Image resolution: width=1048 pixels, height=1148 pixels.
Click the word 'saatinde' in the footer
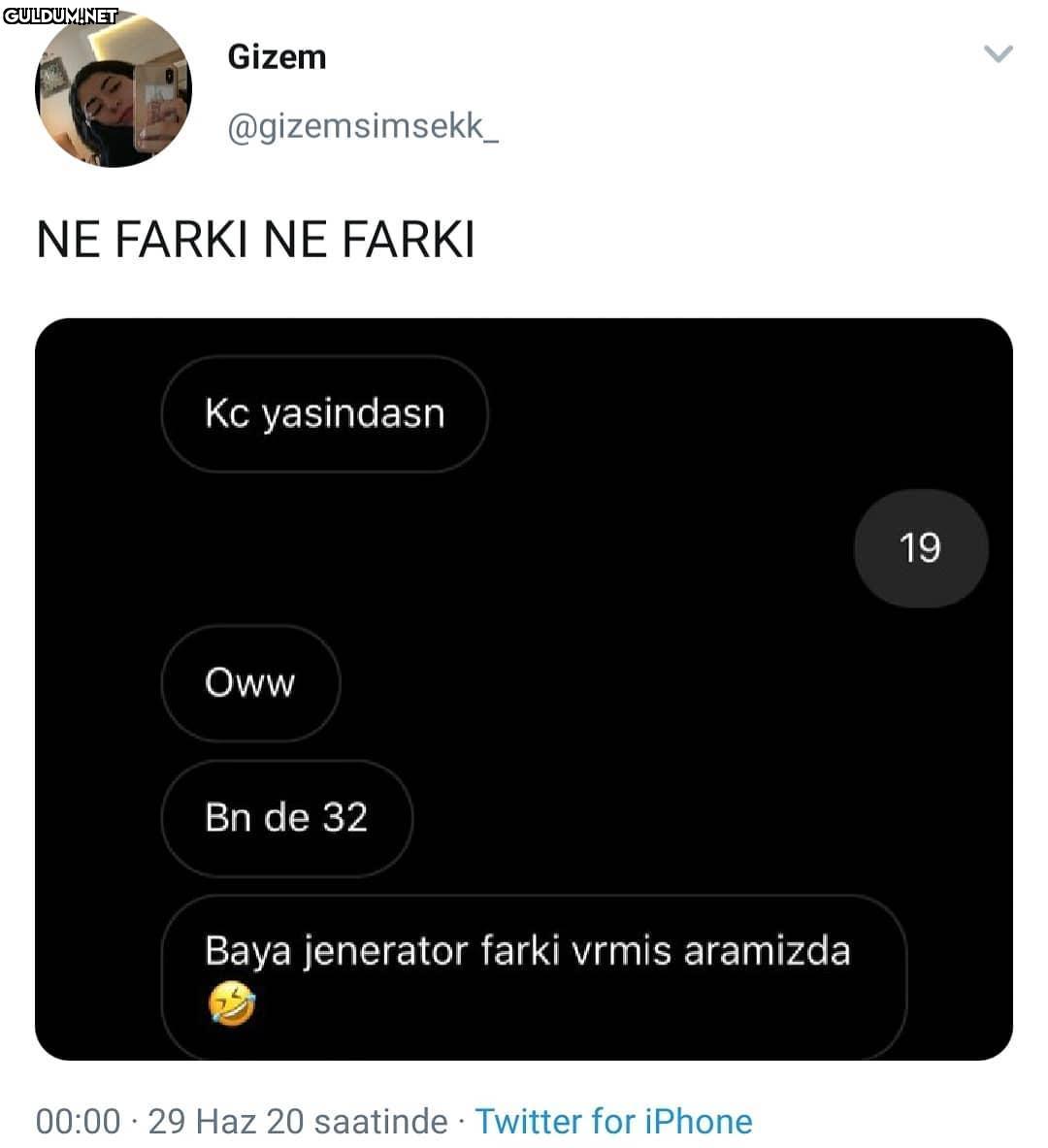point(380,1122)
